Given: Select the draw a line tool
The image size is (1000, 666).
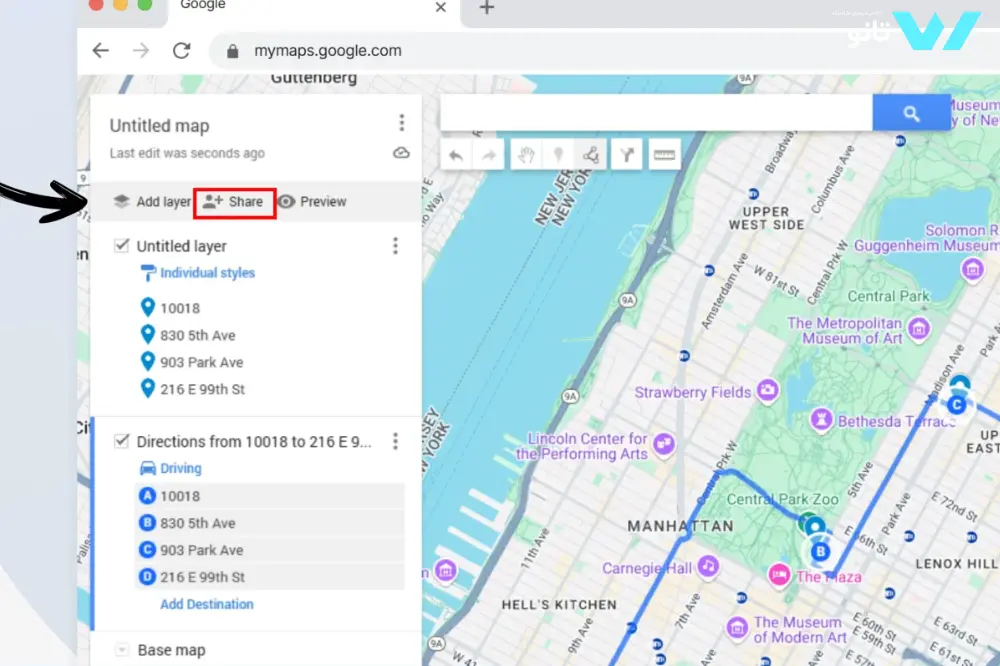Looking at the screenshot, I should click(x=592, y=155).
